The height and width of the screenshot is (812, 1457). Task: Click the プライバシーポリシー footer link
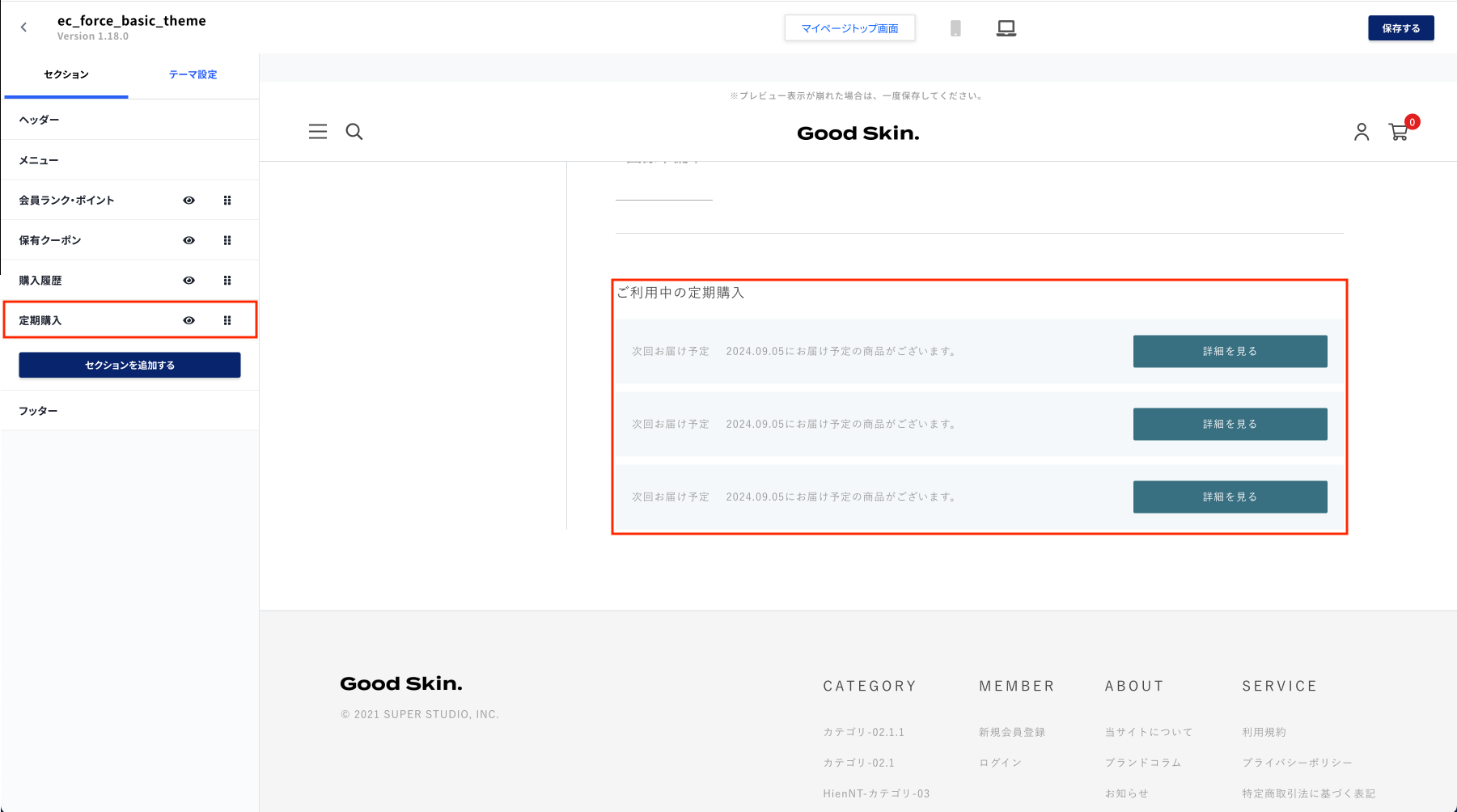(1297, 763)
